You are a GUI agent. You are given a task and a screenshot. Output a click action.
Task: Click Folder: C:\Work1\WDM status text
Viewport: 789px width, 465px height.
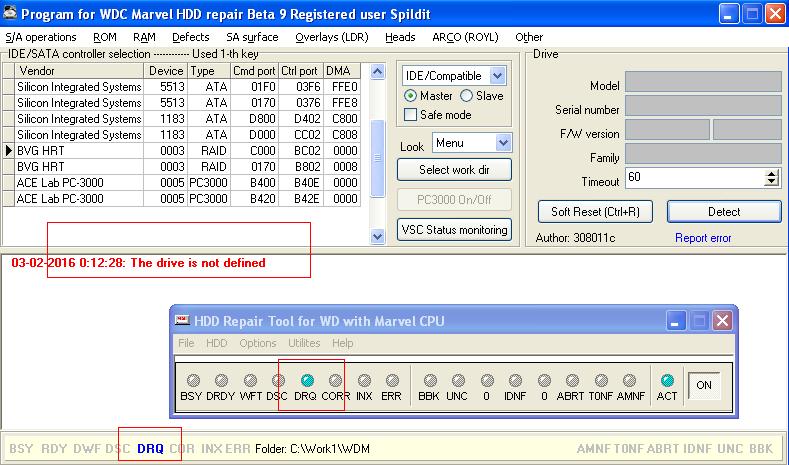coord(312,448)
